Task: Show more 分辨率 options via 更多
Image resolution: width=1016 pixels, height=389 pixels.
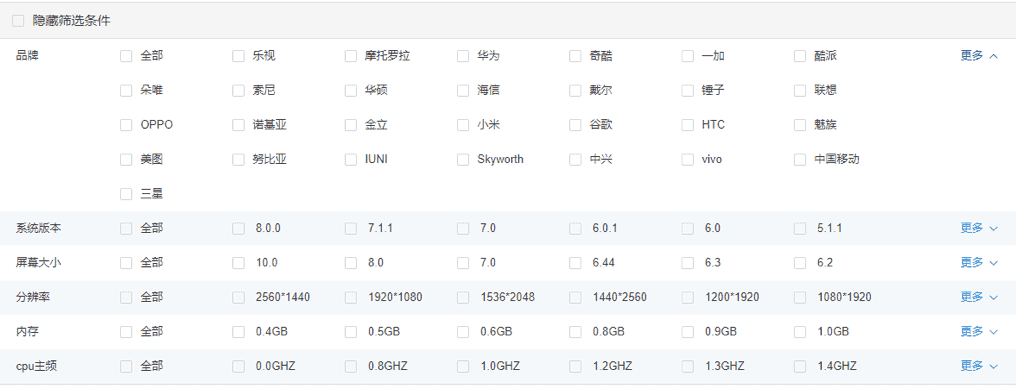Action: pyautogui.click(x=978, y=297)
